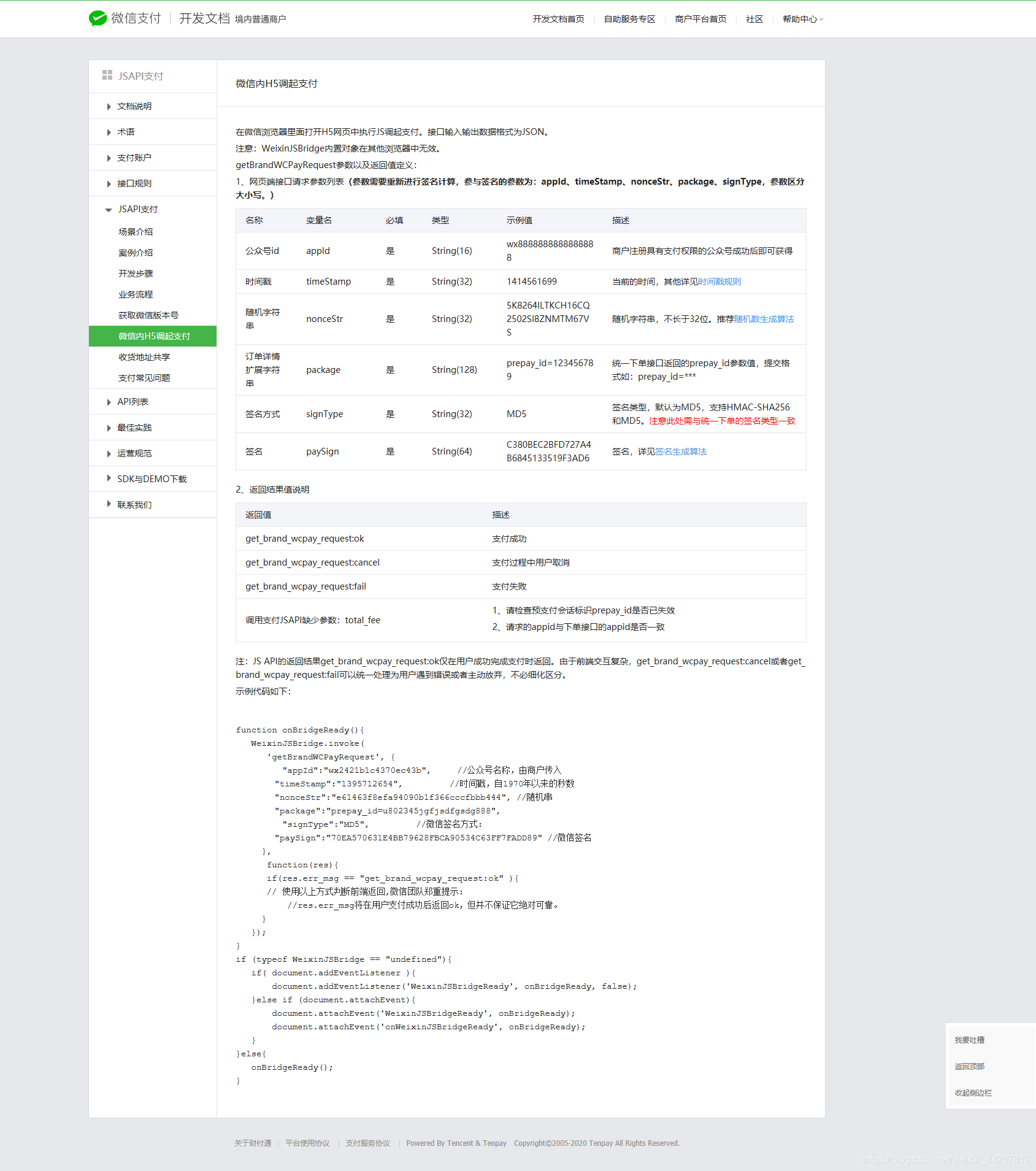Click the 微信内H5调起支付 page heading

[276, 83]
